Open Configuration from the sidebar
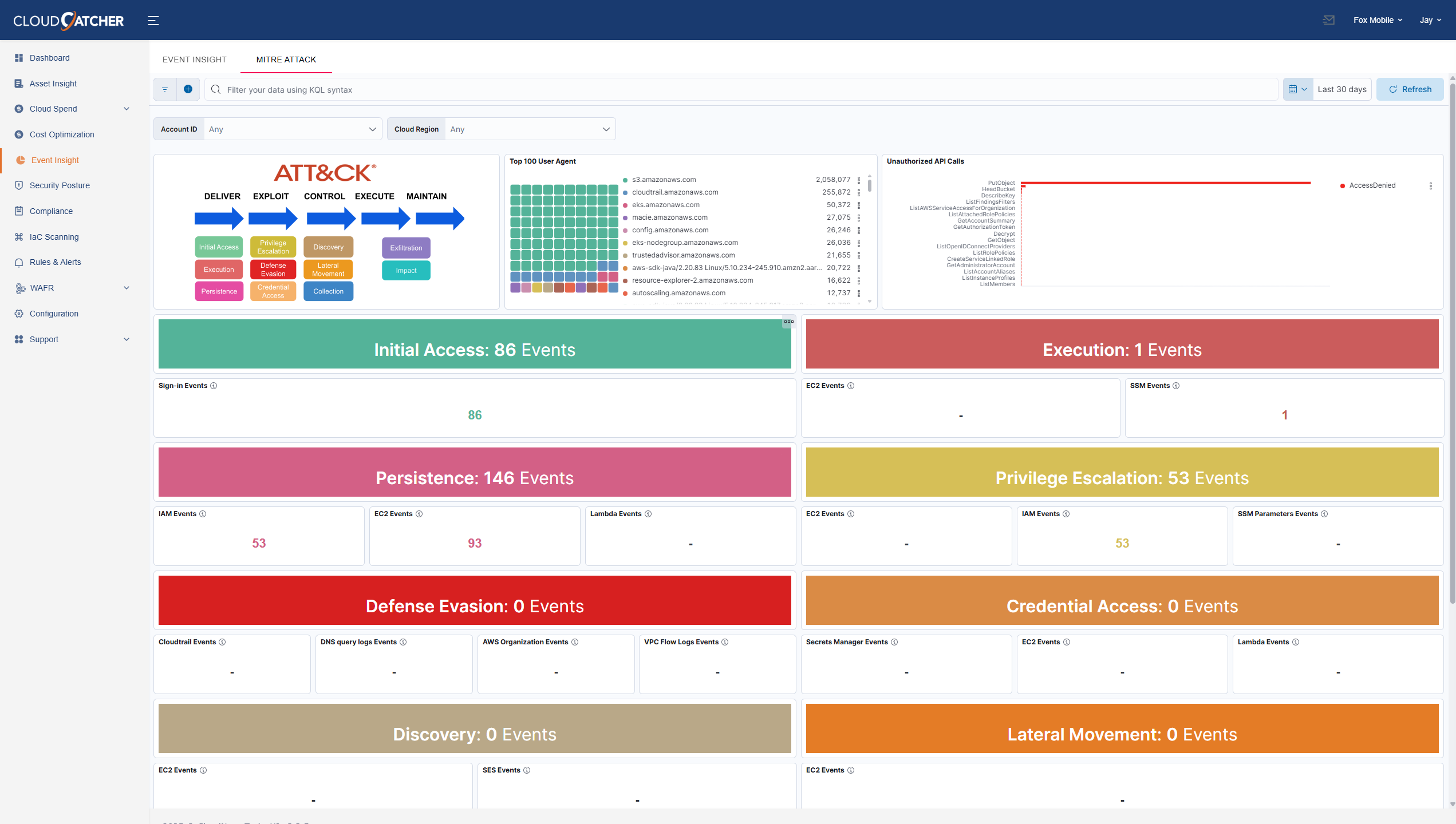Screen dimensions: 1456x824 (54, 314)
